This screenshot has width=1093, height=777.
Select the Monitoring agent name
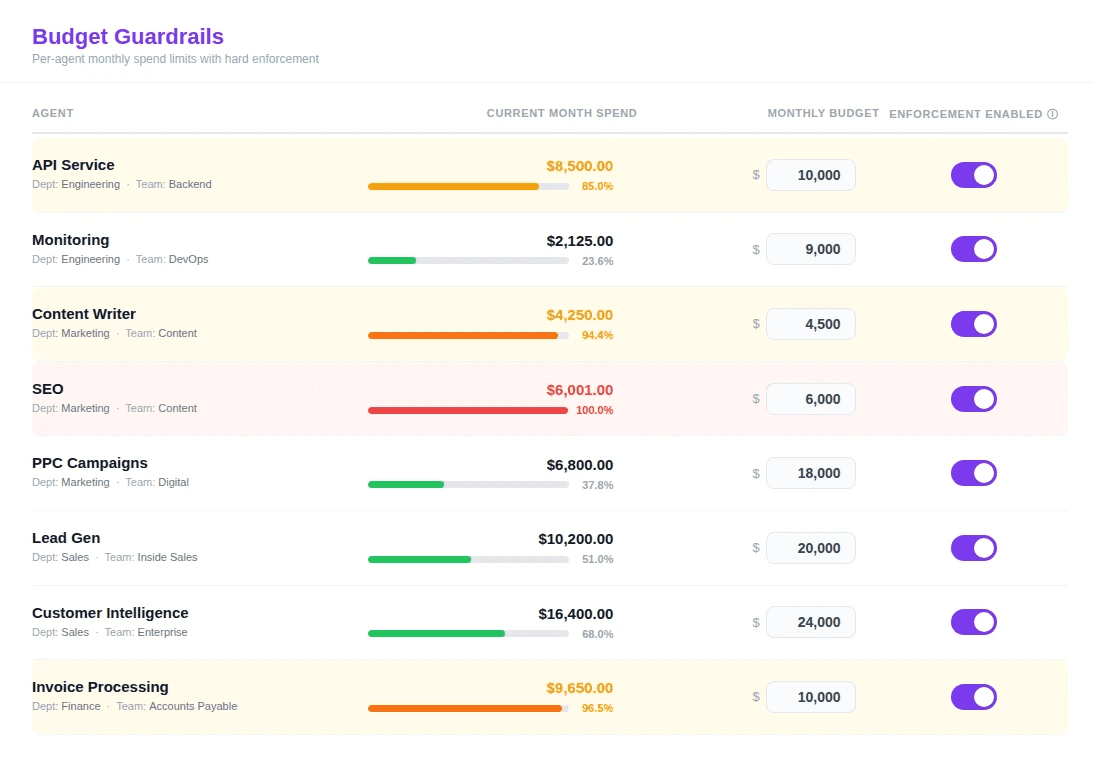point(70,240)
